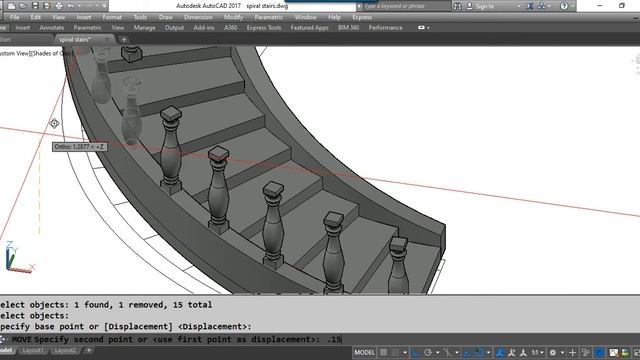Click the search binoculars icon
The height and width of the screenshot is (360, 640).
pyautogui.click(x=458, y=6)
